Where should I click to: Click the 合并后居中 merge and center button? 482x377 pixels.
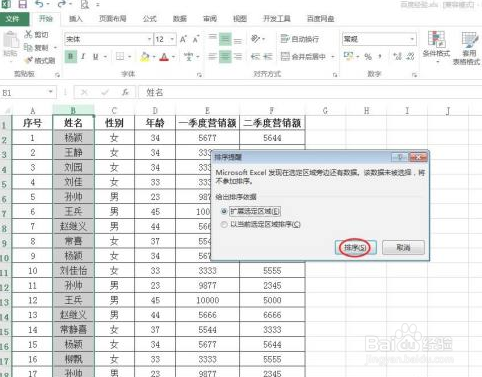point(303,57)
